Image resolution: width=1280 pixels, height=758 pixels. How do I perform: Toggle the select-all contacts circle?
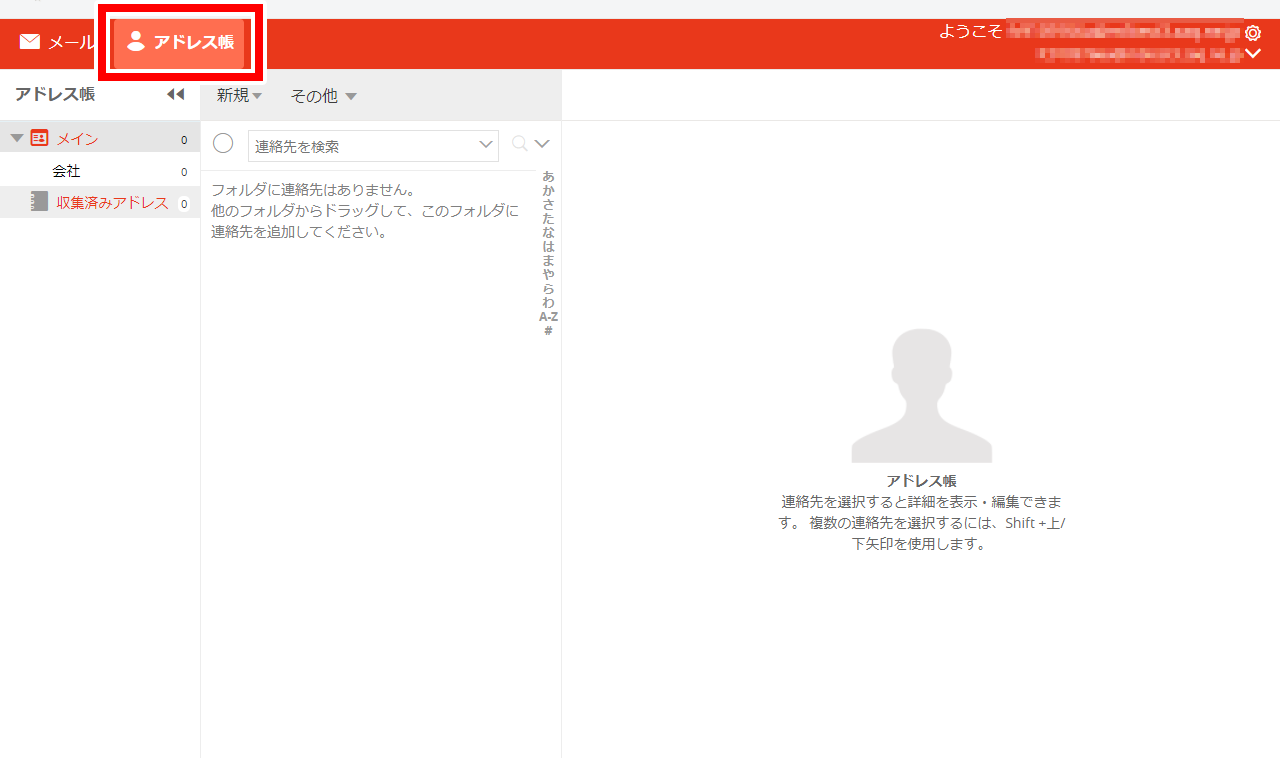(223, 144)
